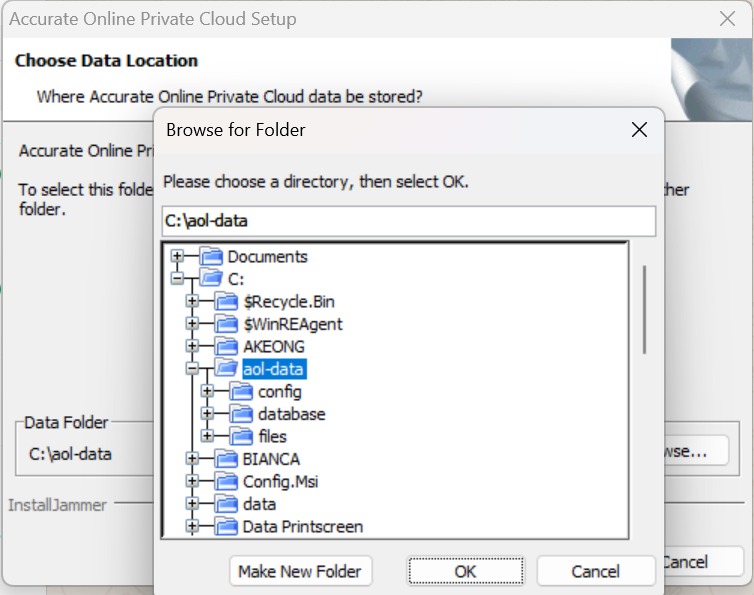Click the BIANCA folder icon
This screenshot has height=595, width=754.
226,459
